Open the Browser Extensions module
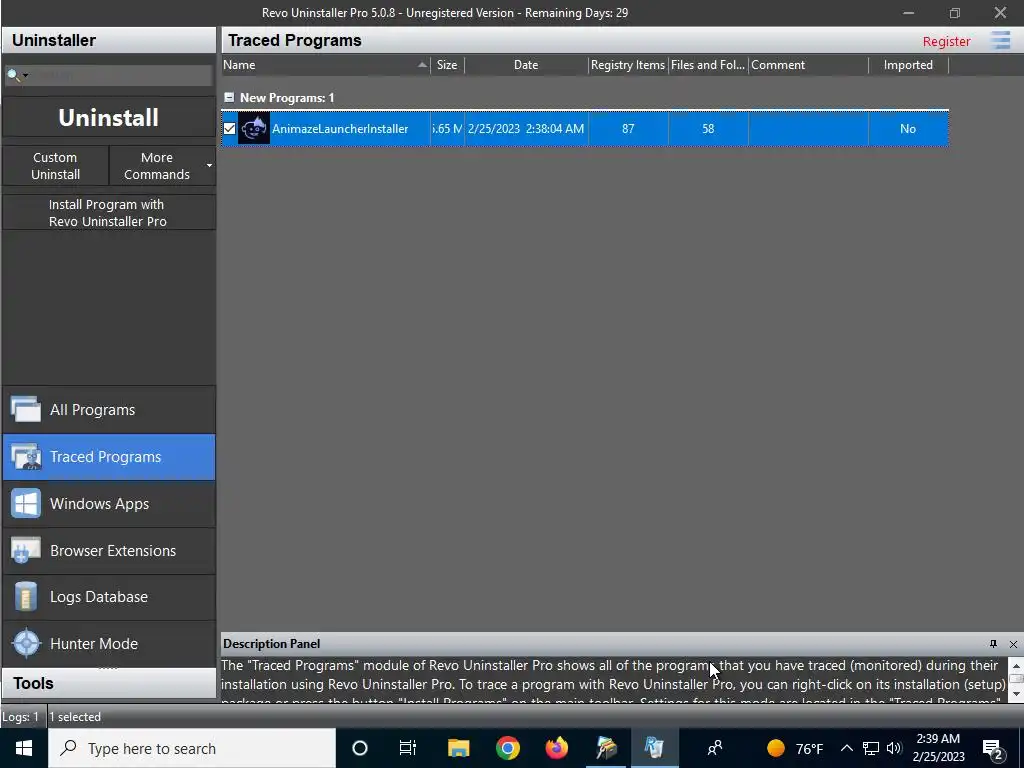The image size is (1024, 768). (x=108, y=551)
